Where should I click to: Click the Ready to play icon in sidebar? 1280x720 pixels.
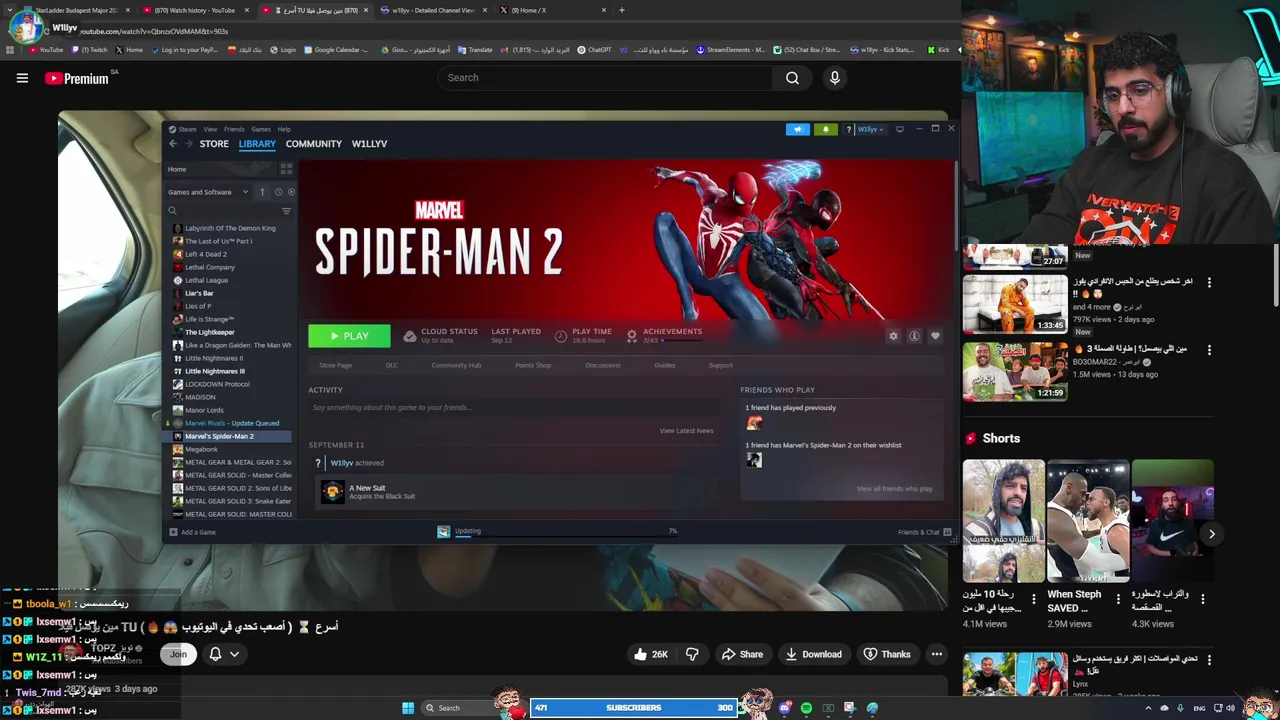(x=291, y=192)
